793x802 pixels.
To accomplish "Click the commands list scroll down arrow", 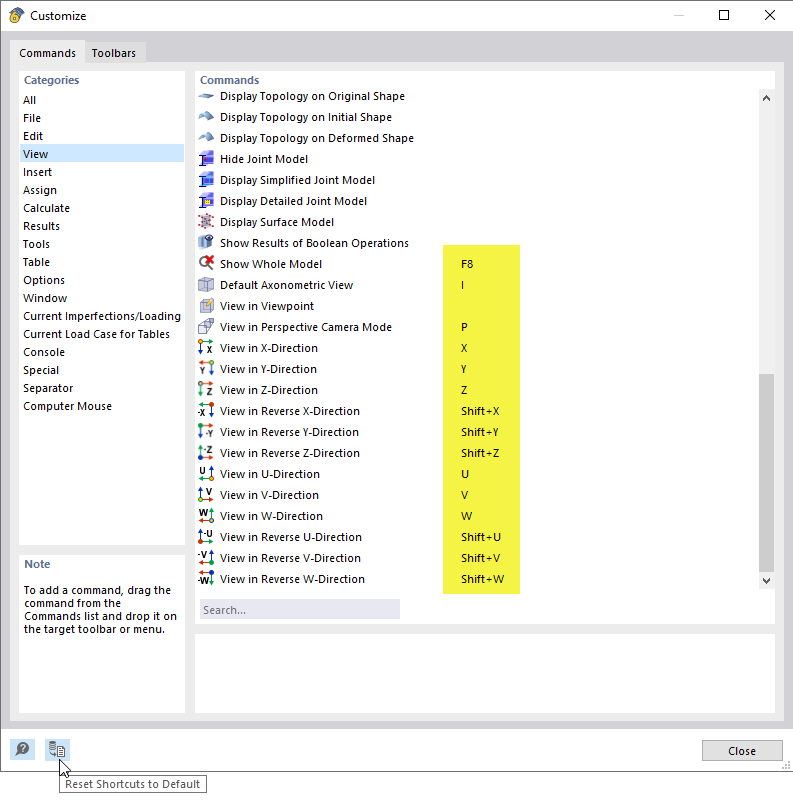I will point(766,581).
